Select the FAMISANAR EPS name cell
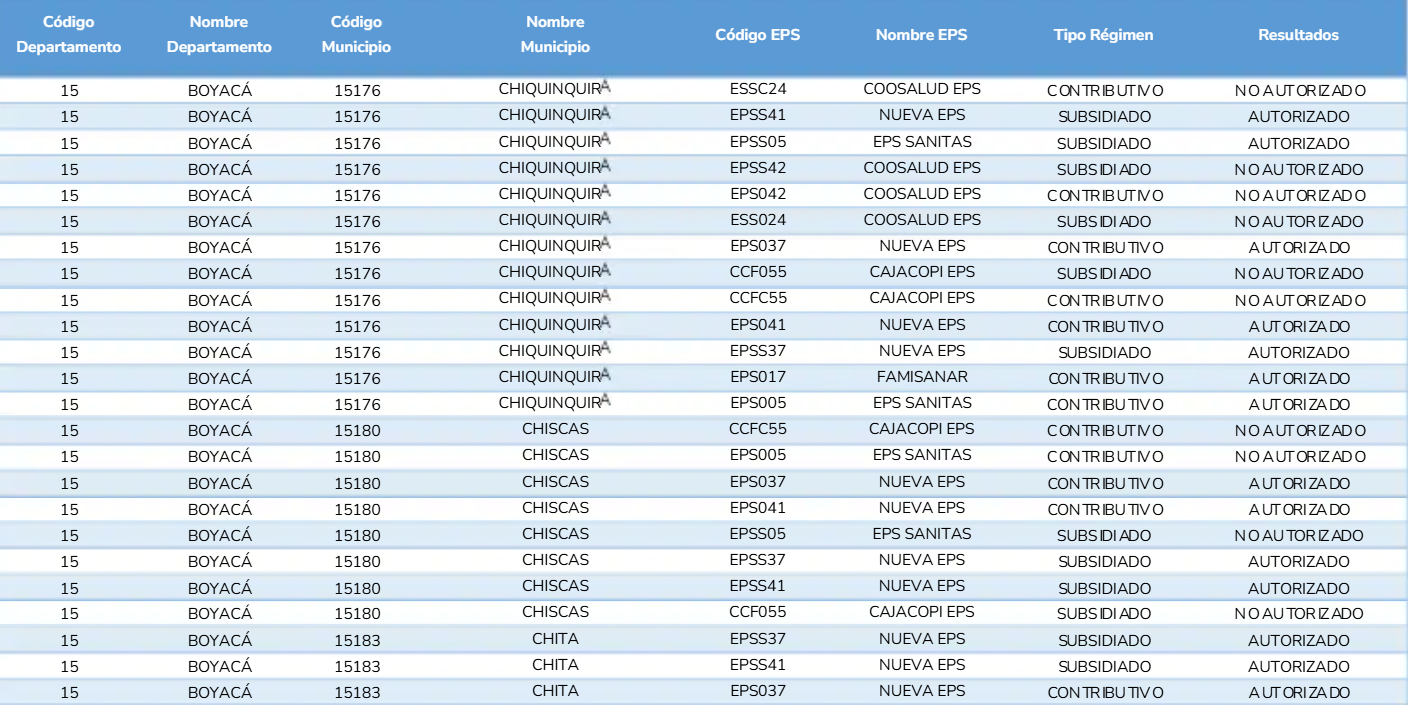This screenshot has height=705, width=1408. (x=921, y=377)
